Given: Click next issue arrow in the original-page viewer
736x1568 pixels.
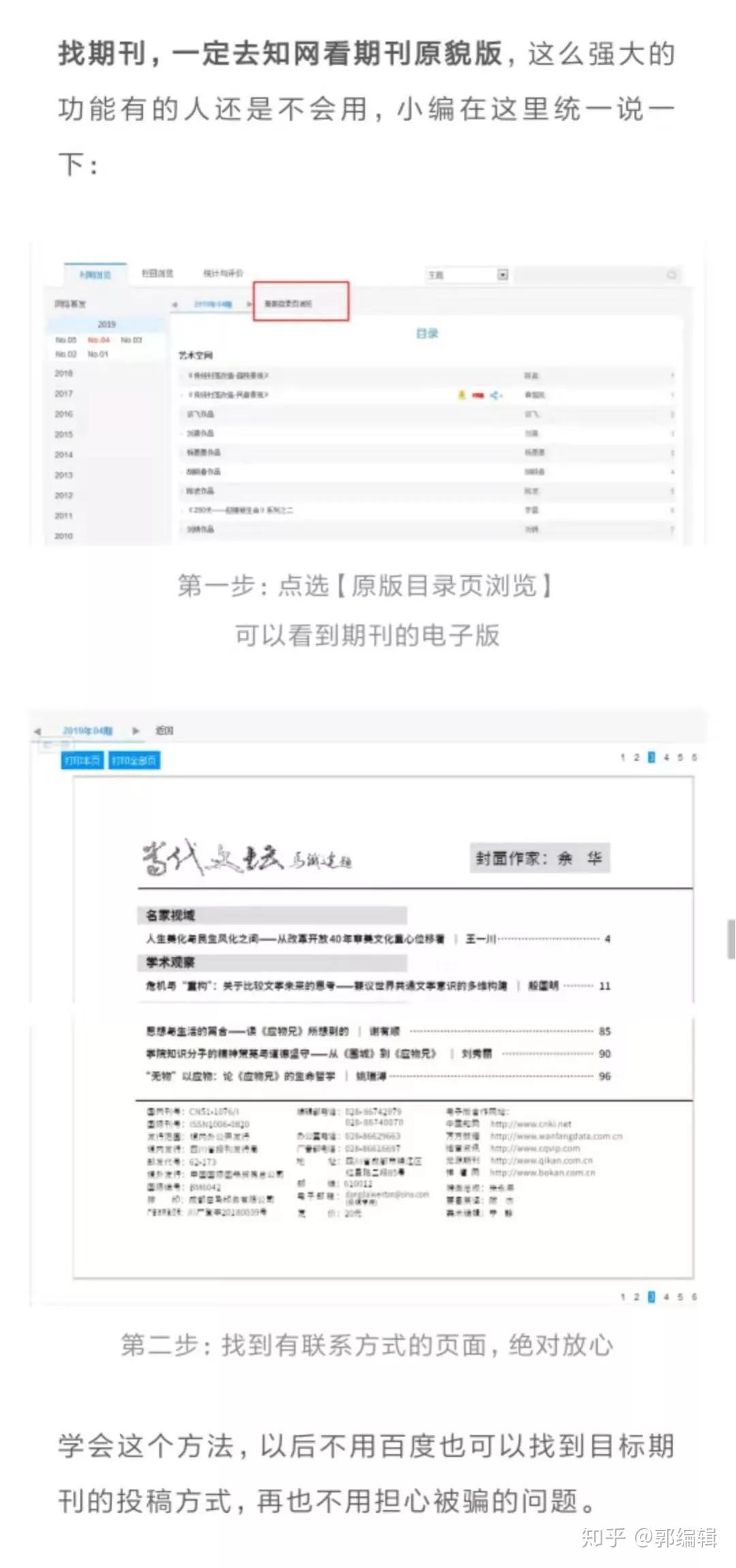Looking at the screenshot, I should 136,731.
